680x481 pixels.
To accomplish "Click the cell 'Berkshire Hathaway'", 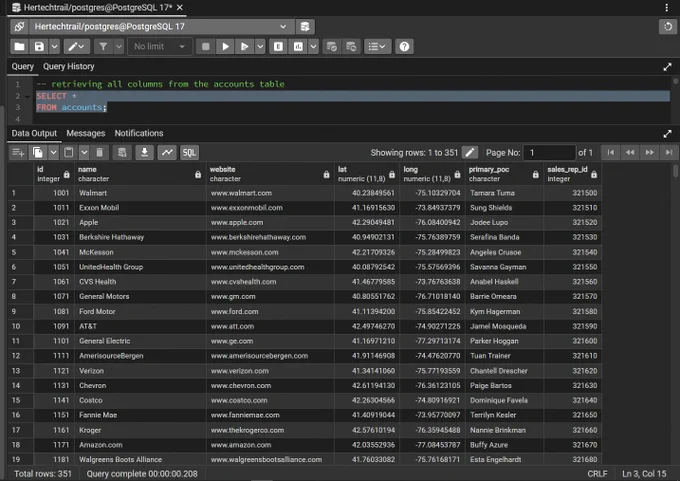I will (140, 237).
